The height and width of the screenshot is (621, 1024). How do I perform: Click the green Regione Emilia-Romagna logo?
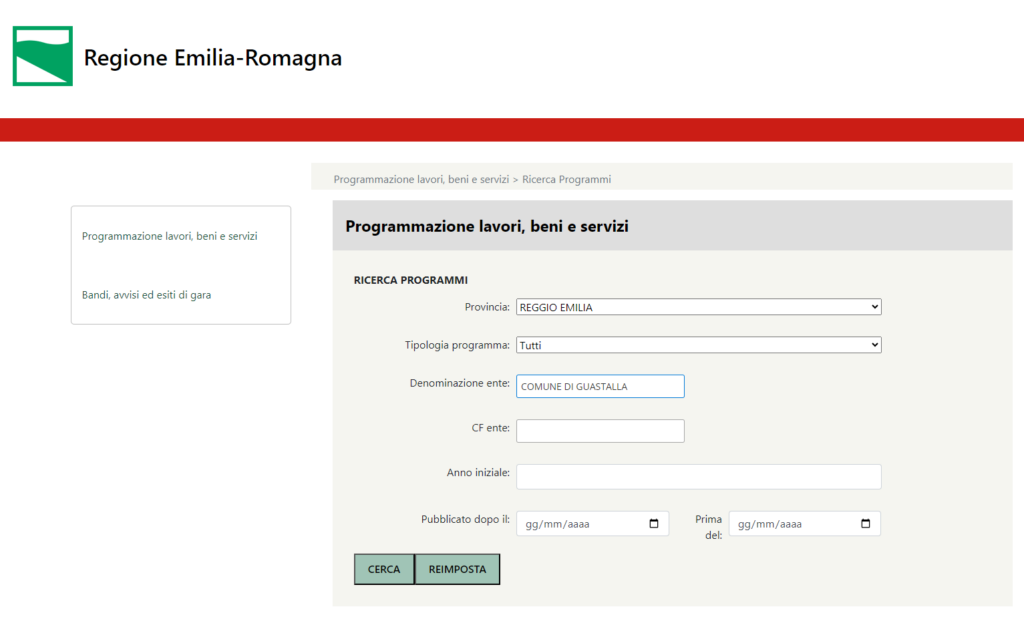42,56
